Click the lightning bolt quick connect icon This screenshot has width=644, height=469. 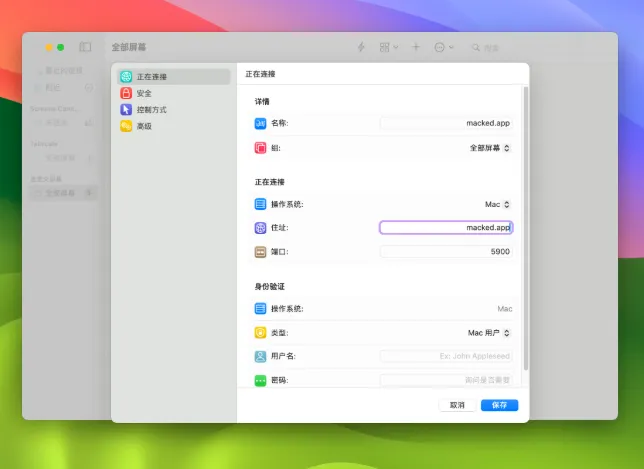tap(361, 47)
